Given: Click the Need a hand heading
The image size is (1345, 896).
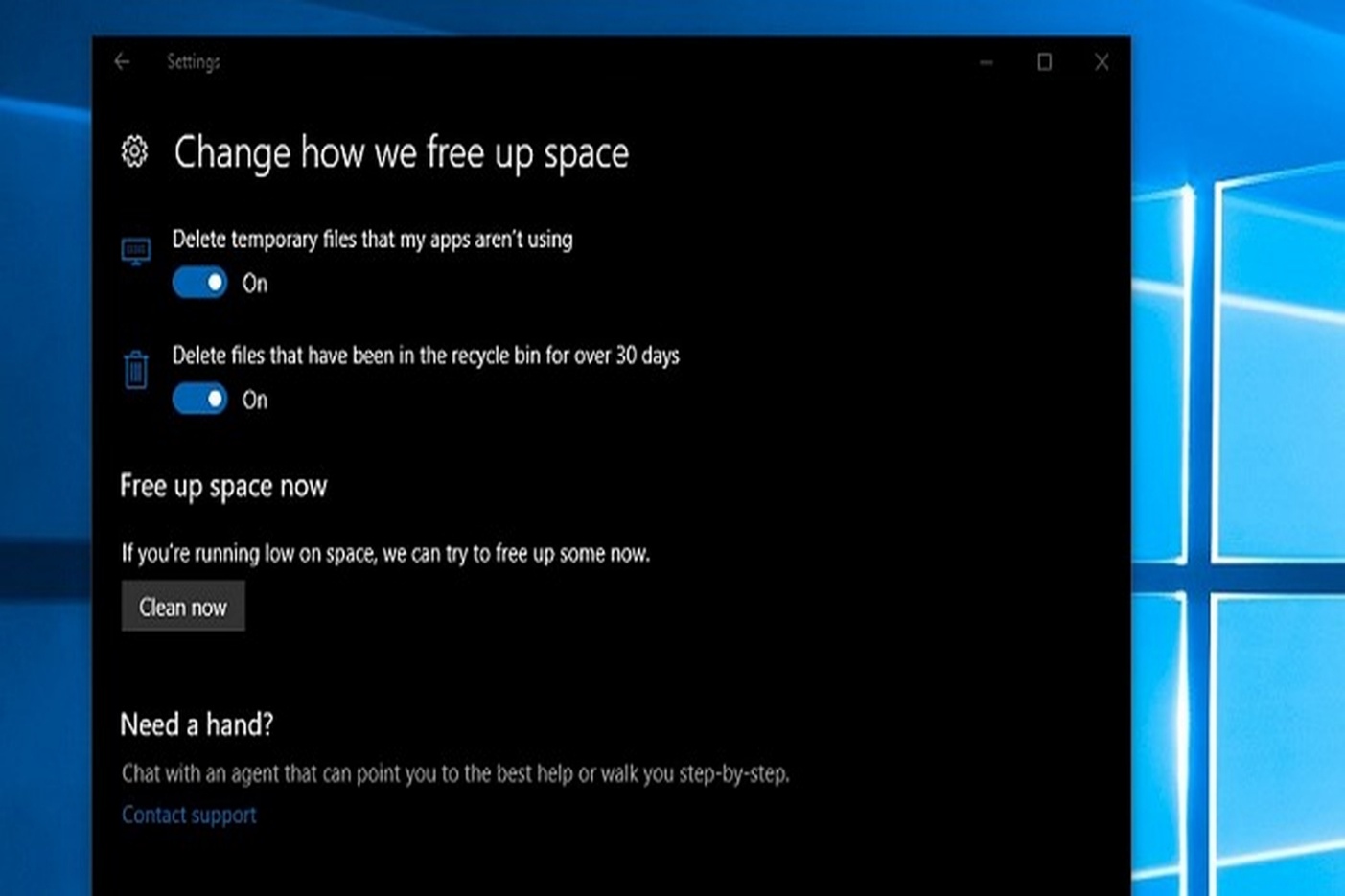Looking at the screenshot, I should pos(196,724).
